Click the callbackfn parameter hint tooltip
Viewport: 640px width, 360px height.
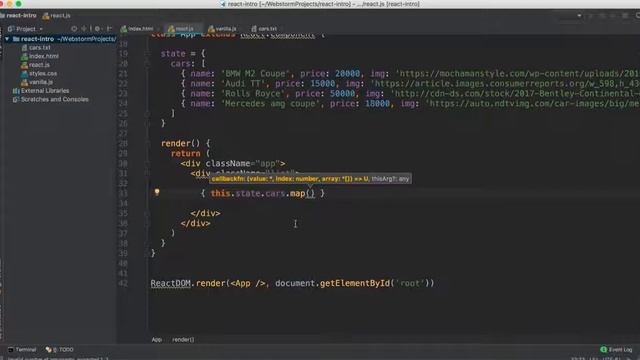coord(310,179)
